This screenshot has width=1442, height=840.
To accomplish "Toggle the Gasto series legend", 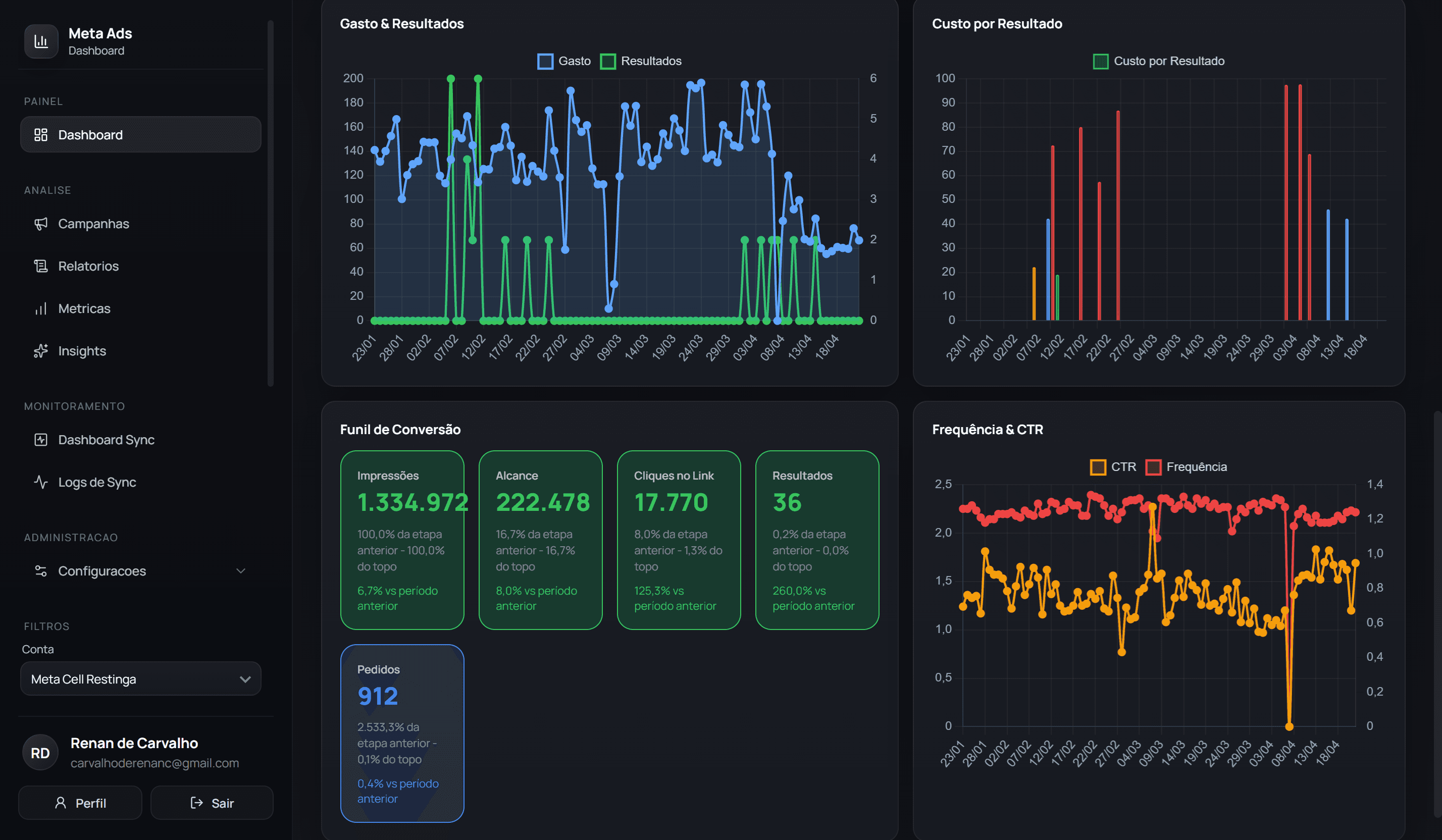I will coord(564,61).
